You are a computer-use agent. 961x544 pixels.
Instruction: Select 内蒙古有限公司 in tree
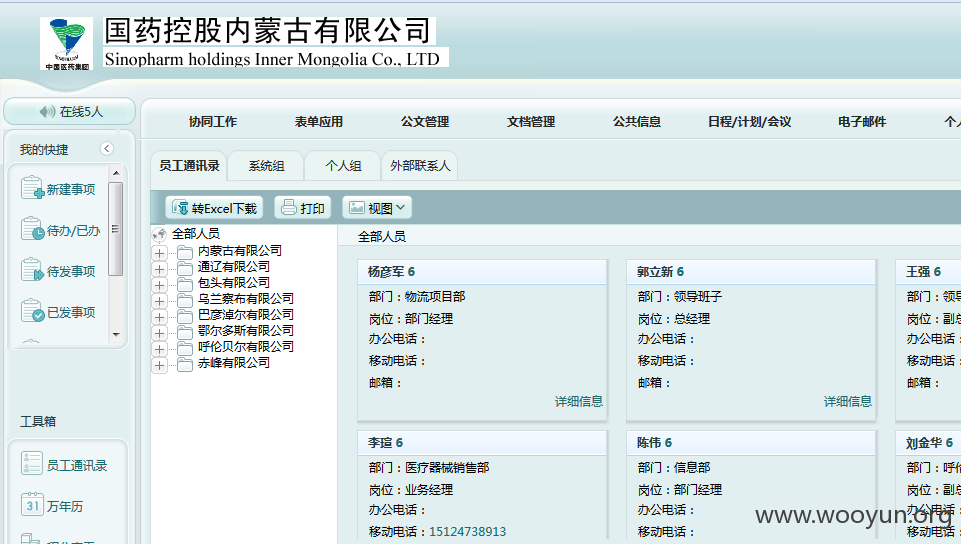pos(240,251)
